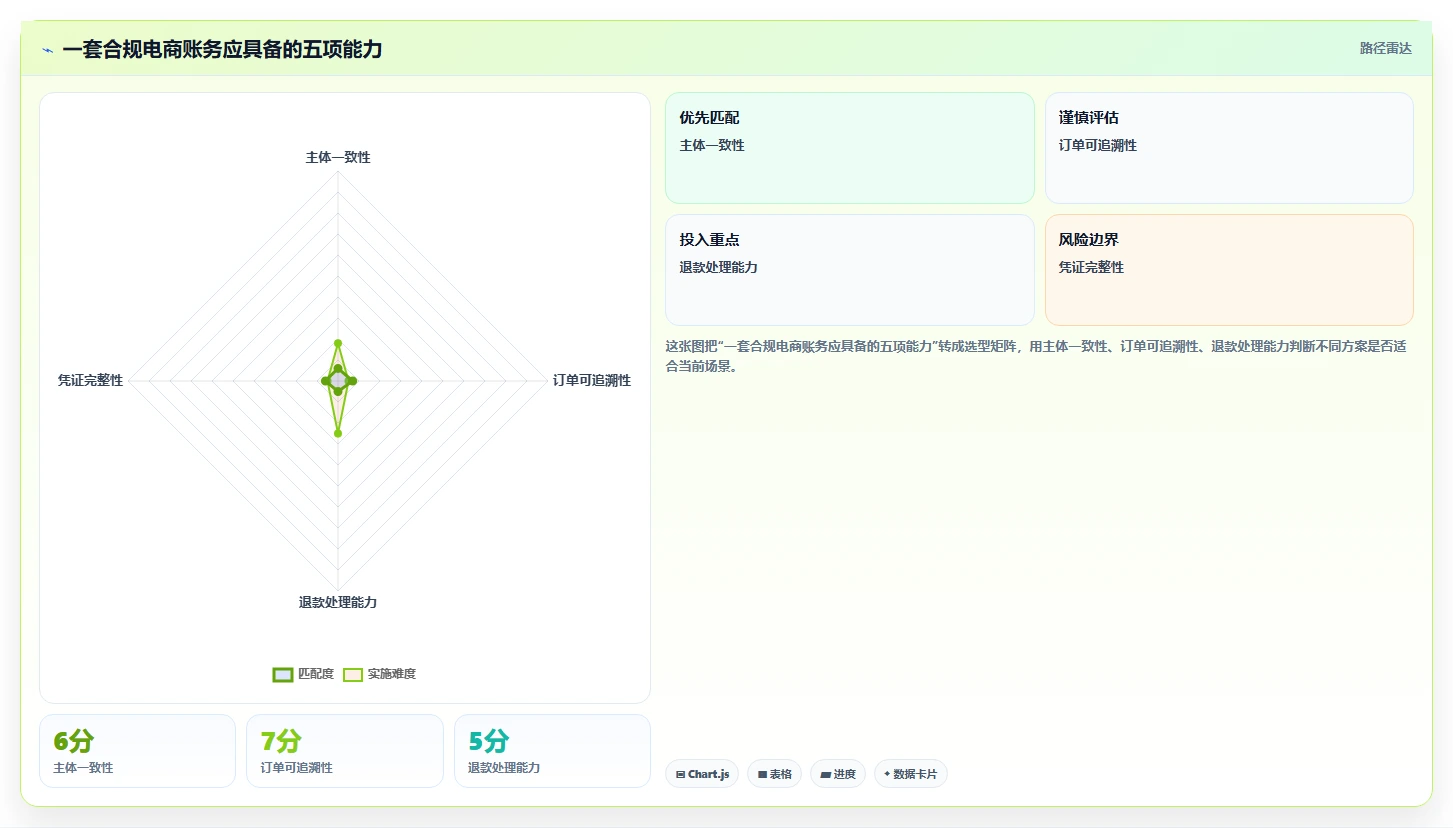1453x828 pixels.
Task: Click the page title 一套合规电商账务应具备的五项能力
Action: click(x=222, y=49)
